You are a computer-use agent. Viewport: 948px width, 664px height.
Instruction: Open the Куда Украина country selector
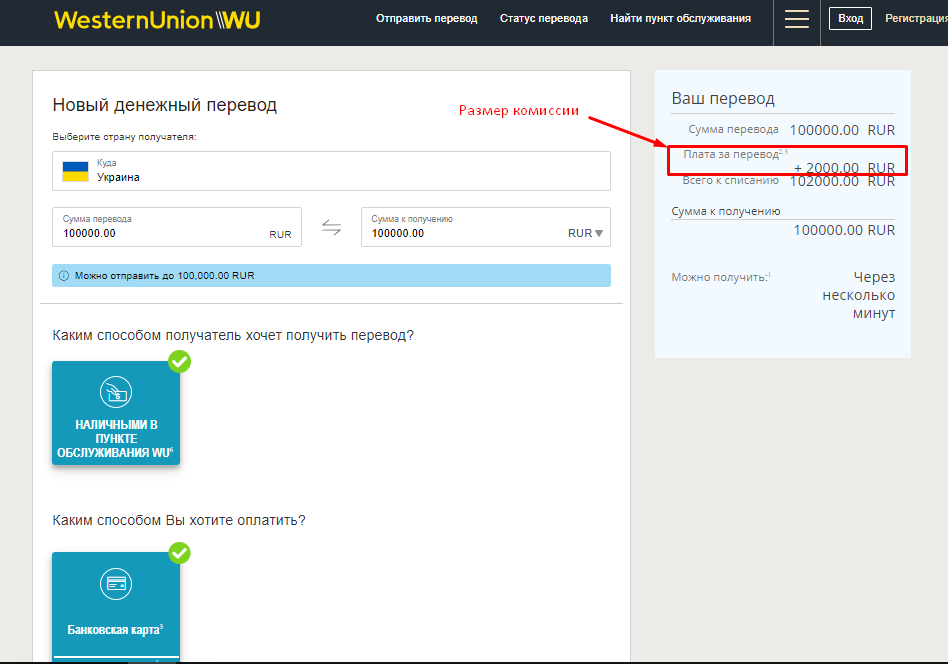click(331, 171)
